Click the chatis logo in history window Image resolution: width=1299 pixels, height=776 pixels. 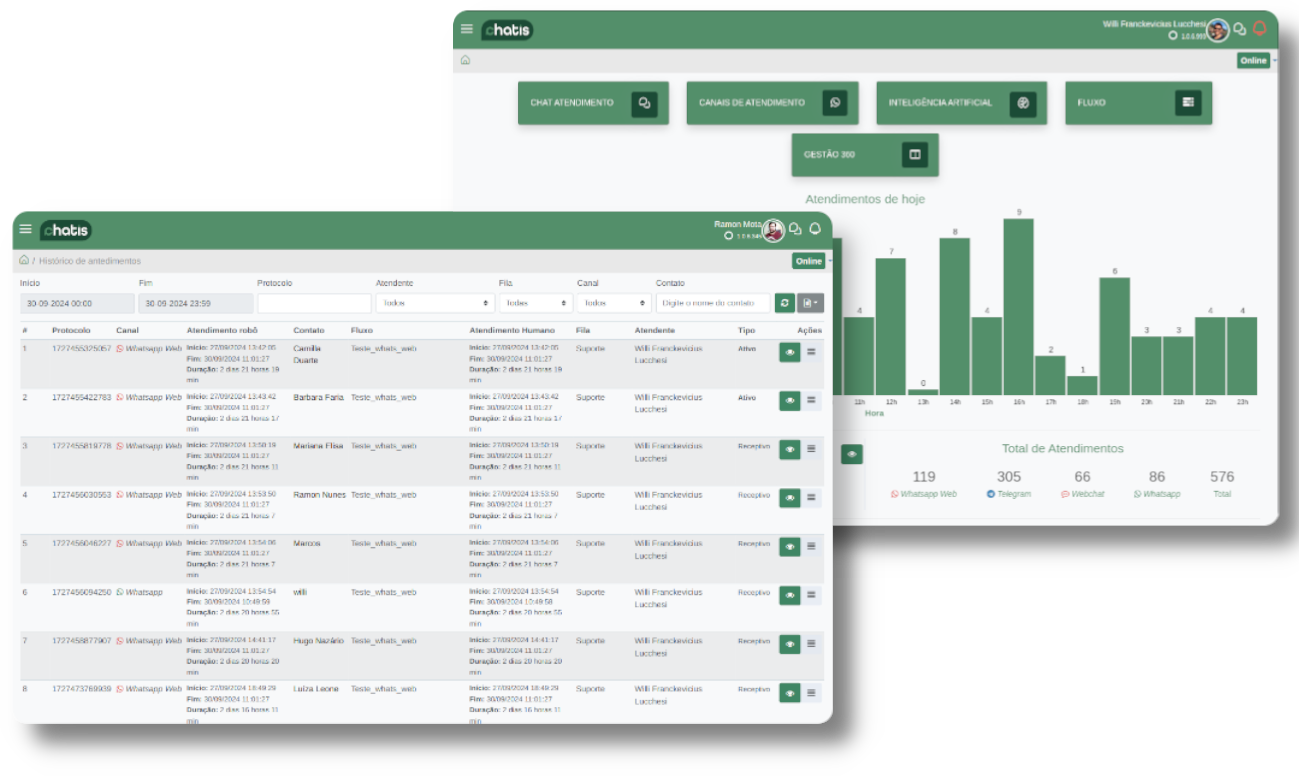point(66,230)
